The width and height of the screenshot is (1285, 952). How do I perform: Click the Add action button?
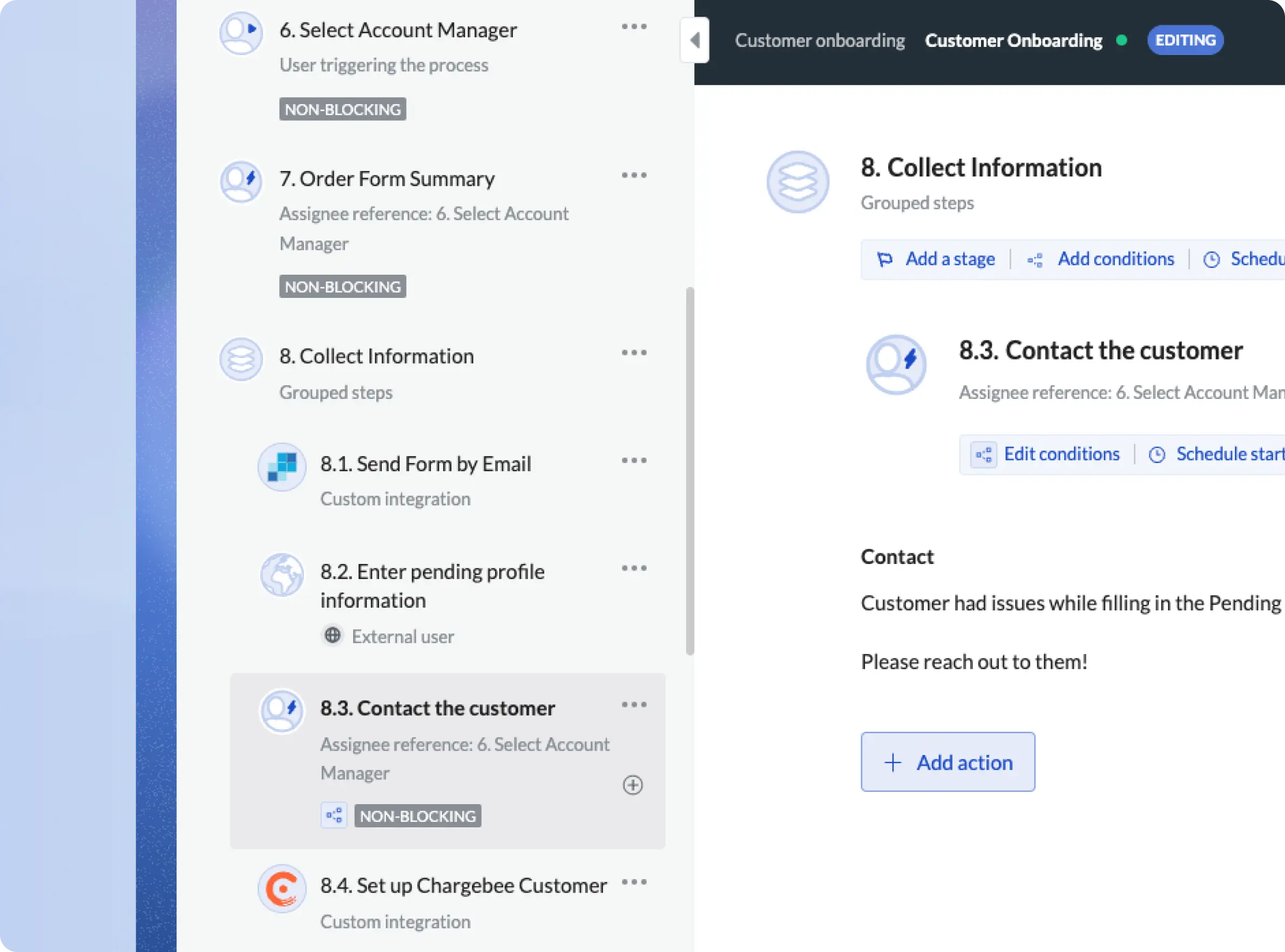[x=948, y=762]
